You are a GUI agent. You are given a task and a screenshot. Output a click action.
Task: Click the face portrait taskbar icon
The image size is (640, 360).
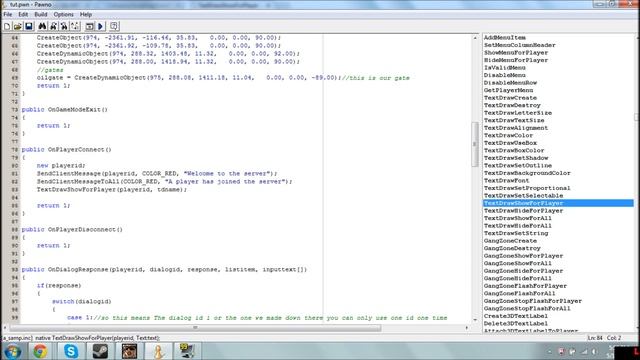coord(129,351)
